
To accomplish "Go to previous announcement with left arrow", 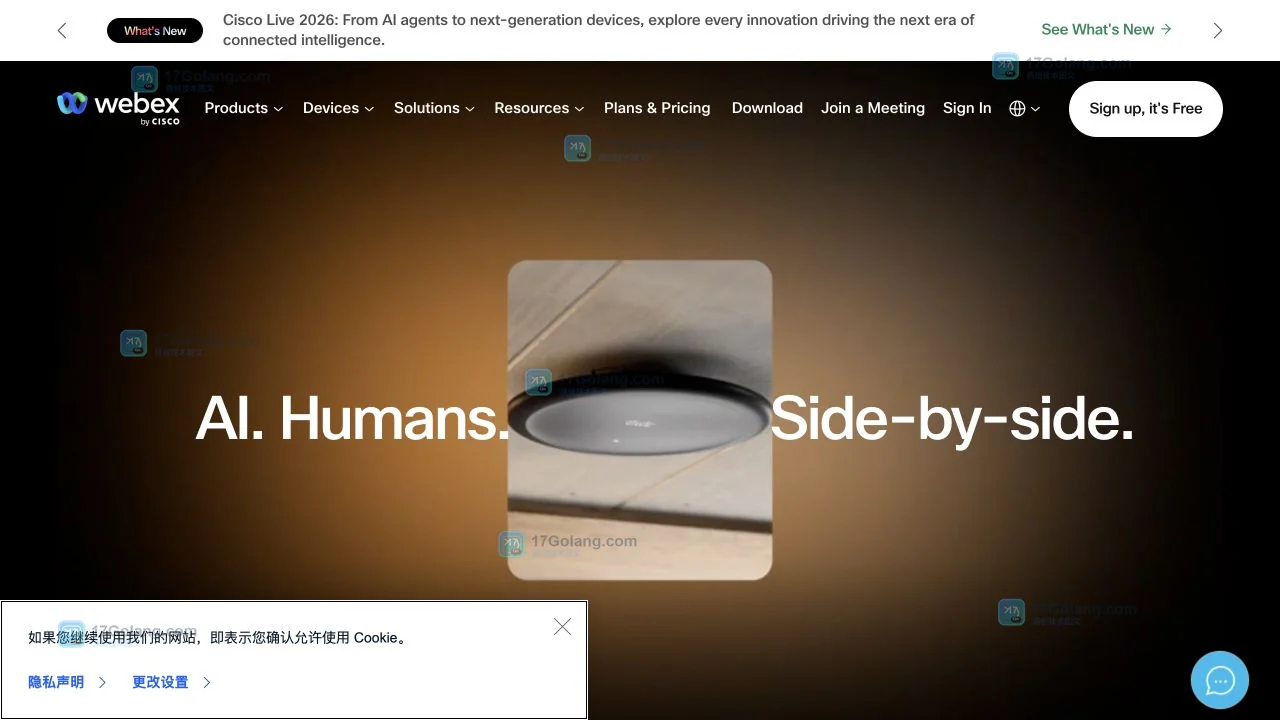I will pyautogui.click(x=62, y=30).
